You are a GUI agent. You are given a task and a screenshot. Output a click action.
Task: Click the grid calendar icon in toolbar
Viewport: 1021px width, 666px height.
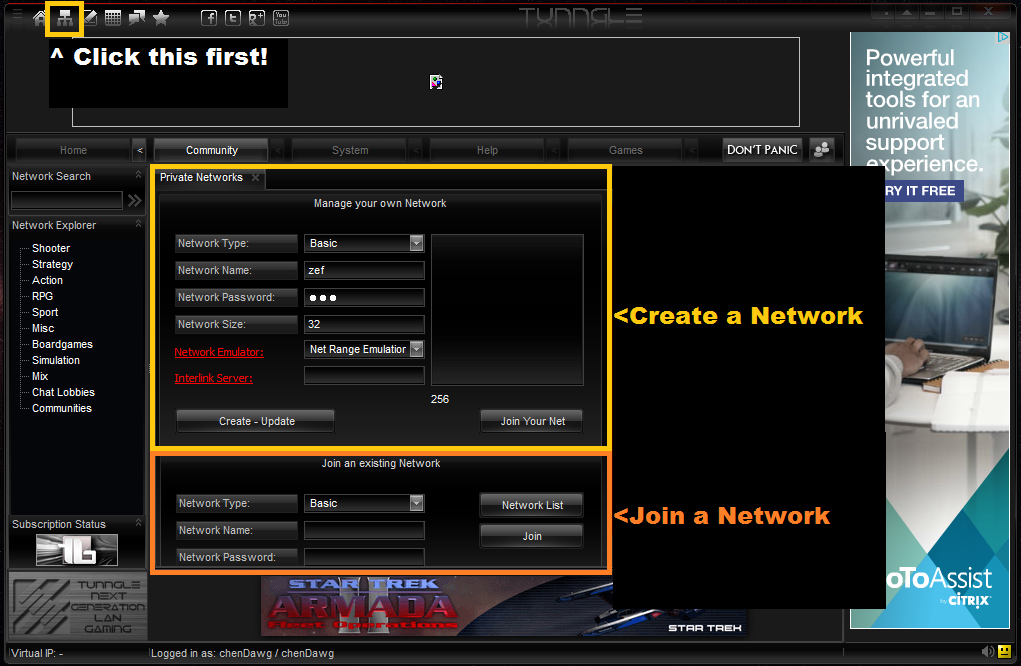[113, 18]
